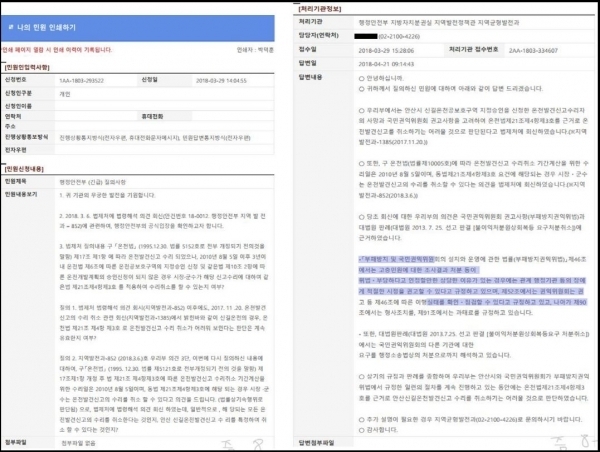Click the receipt date '2018-03-29 15:28:06'
This screenshot has width=600, height=452.
[x=386, y=51]
